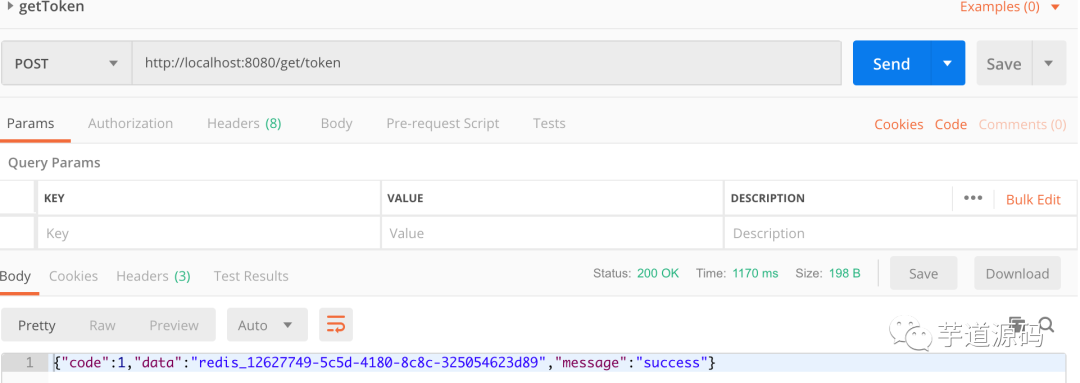Viewport: 1080px width, 383px height.
Task: Open the request Headers (8) tab
Action: tap(244, 123)
